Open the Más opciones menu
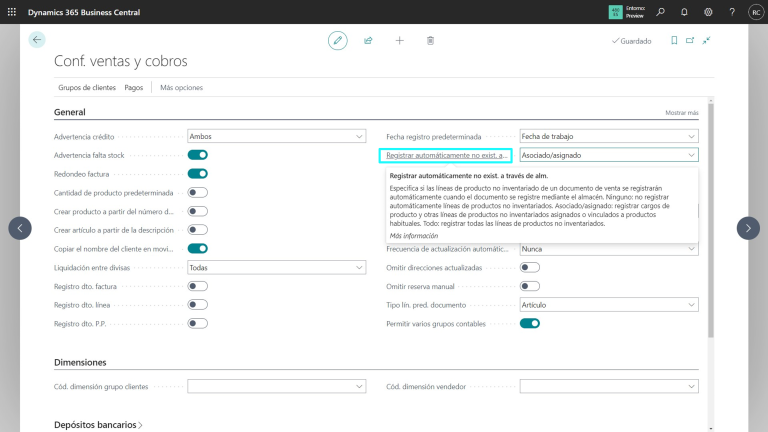The image size is (768, 432). [181, 88]
